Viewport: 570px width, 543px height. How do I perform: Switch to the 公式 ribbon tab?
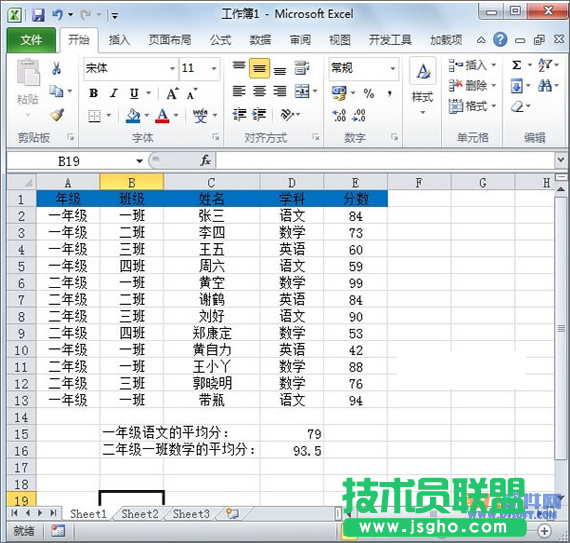[220, 40]
